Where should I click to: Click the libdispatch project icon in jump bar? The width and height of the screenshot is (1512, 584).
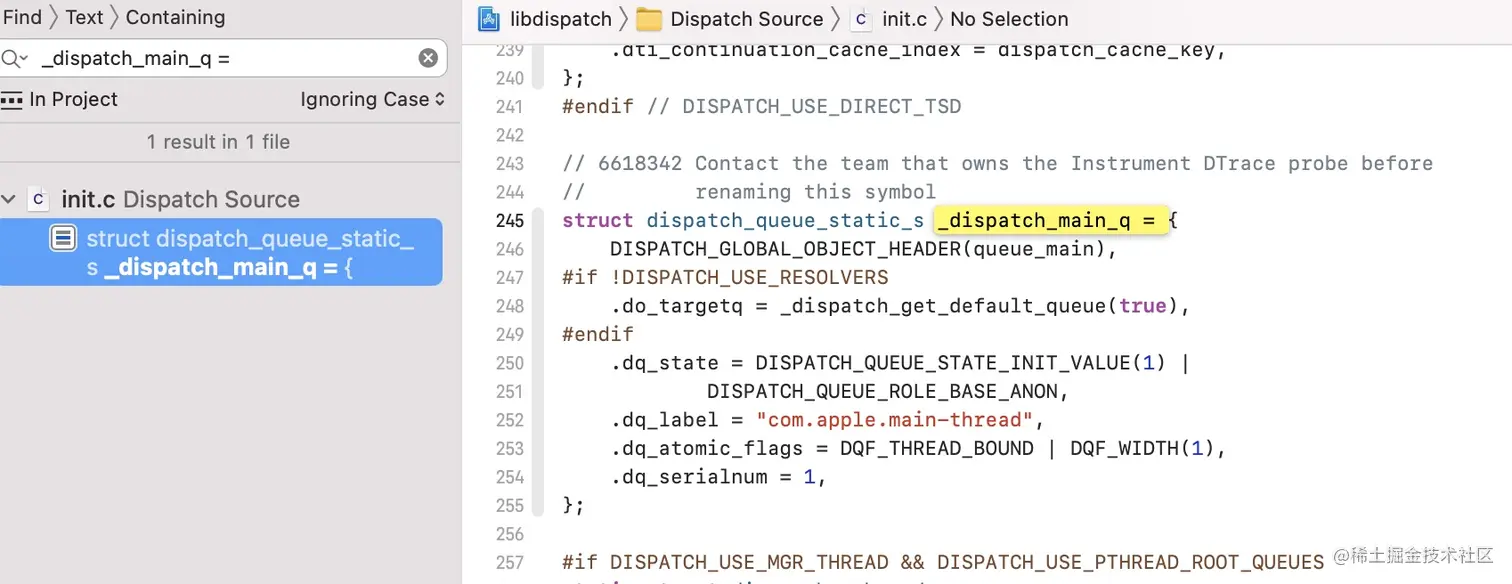(487, 19)
